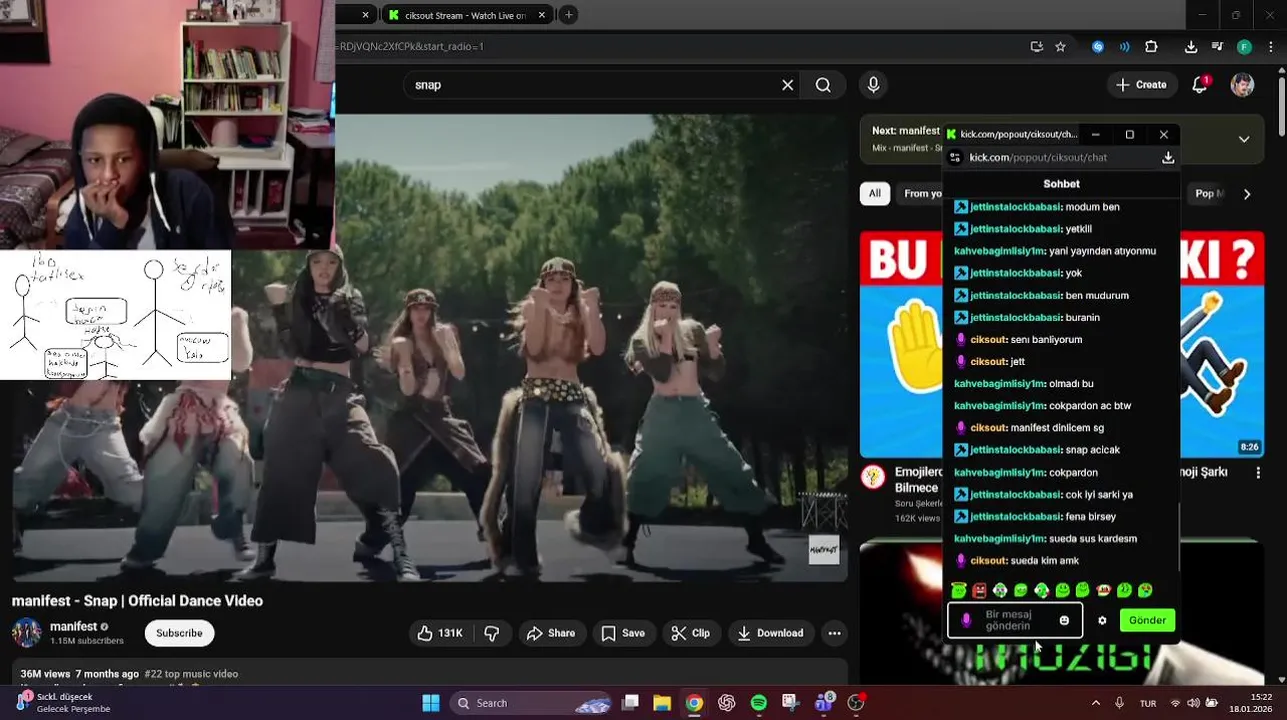Open Chrome media control icon
Screen dimensions: 1287x720
point(1217,47)
